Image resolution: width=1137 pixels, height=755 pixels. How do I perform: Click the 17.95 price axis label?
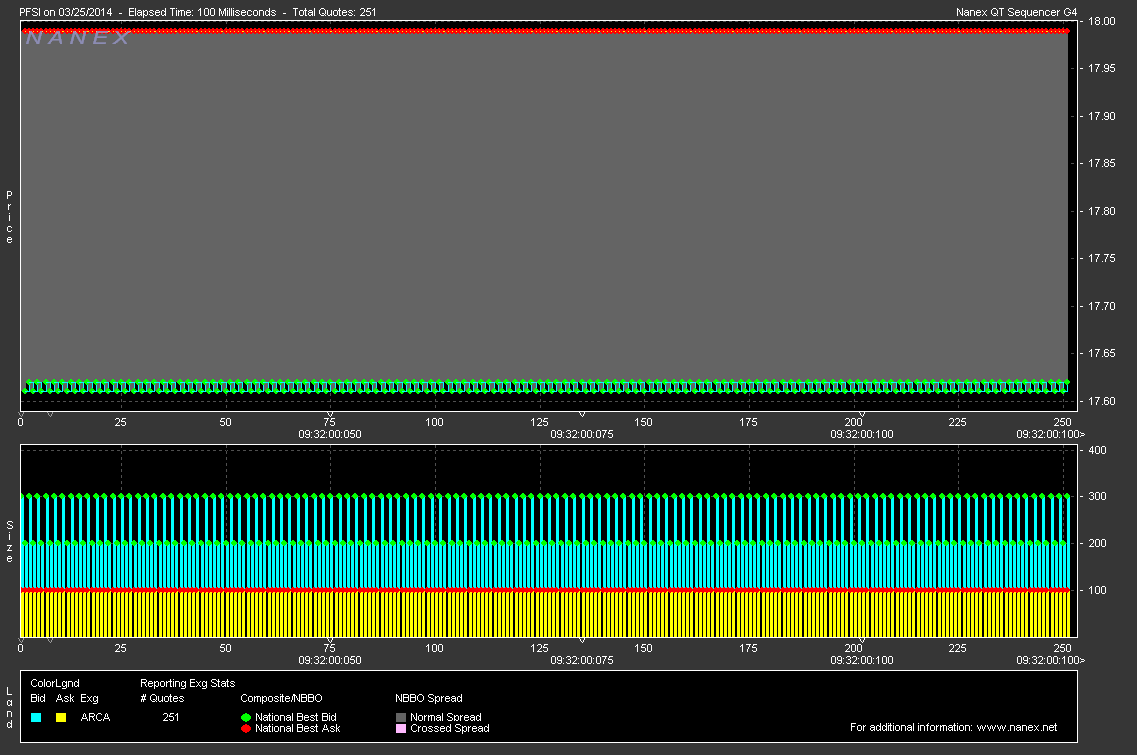click(1101, 68)
